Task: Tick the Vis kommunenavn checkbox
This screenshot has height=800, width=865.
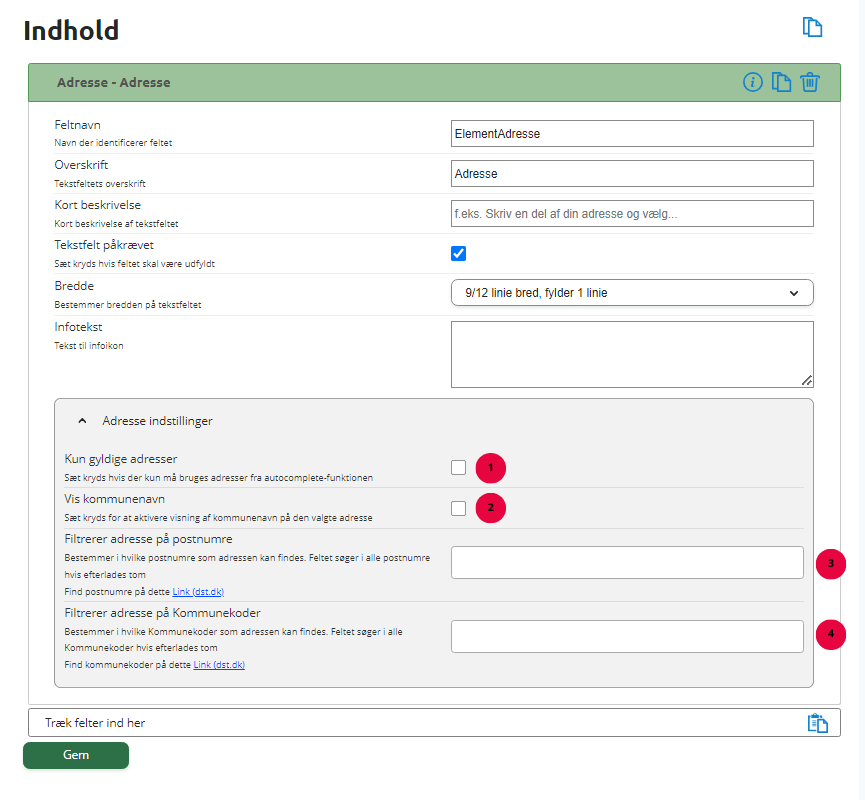Action: 458,508
